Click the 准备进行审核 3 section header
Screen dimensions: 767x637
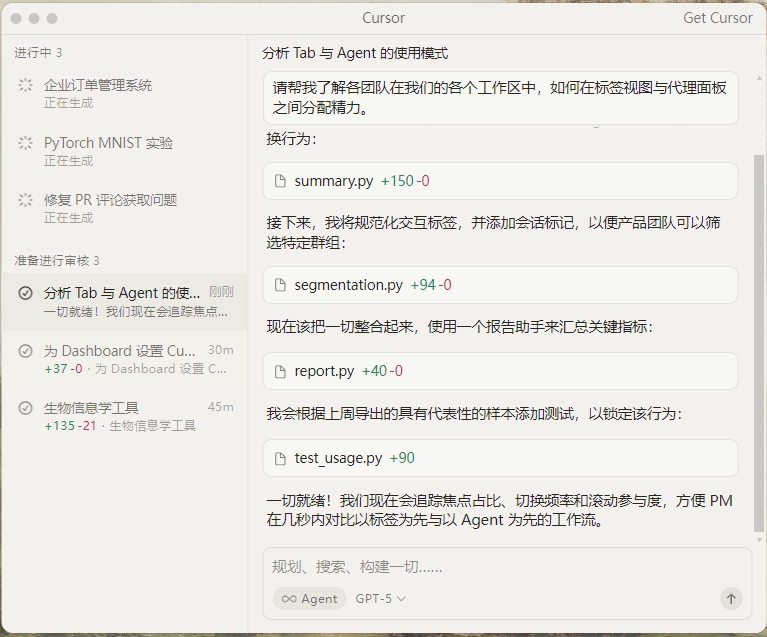pos(57,260)
